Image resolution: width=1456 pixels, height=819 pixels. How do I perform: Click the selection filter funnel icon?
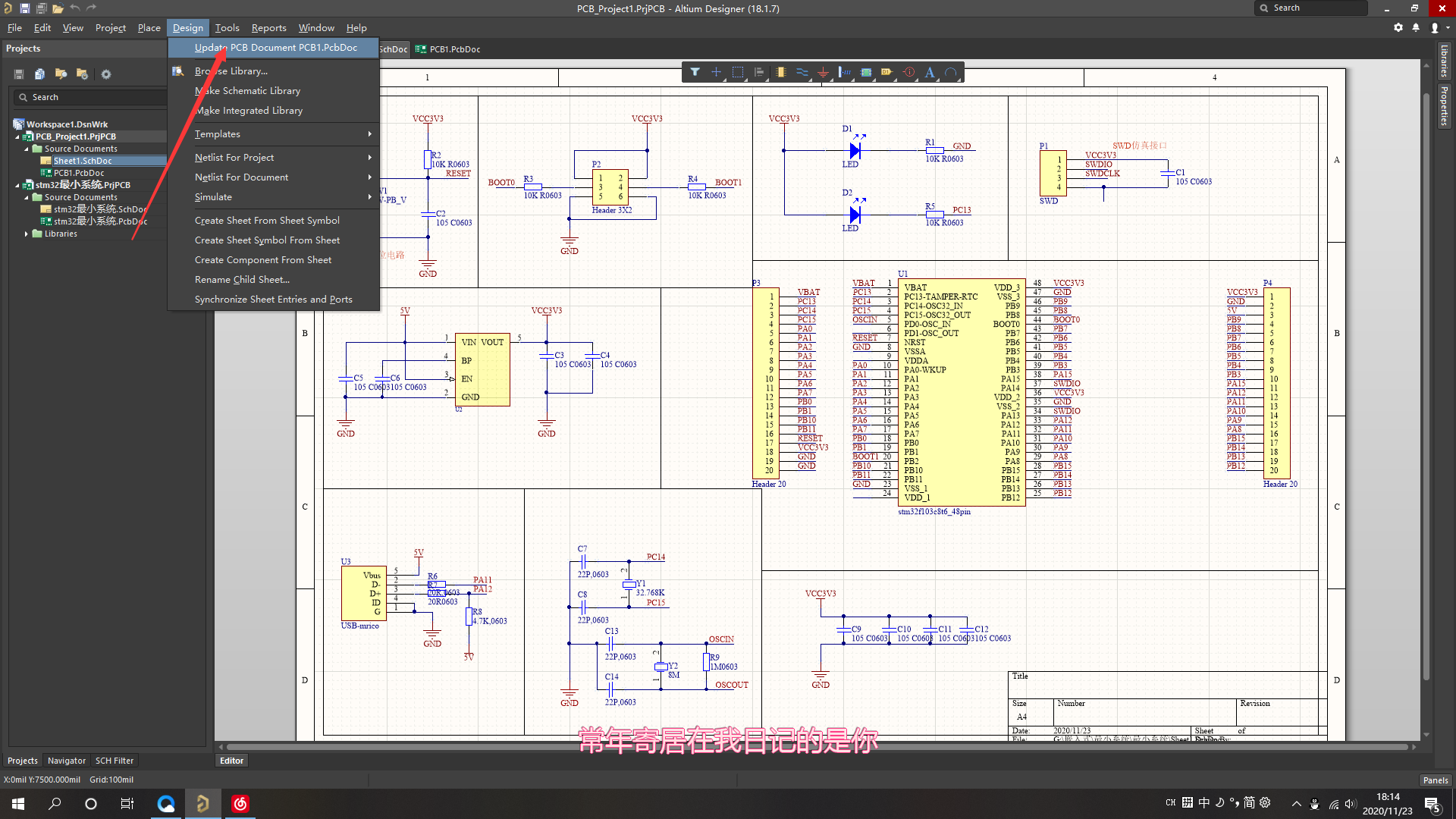tap(695, 72)
